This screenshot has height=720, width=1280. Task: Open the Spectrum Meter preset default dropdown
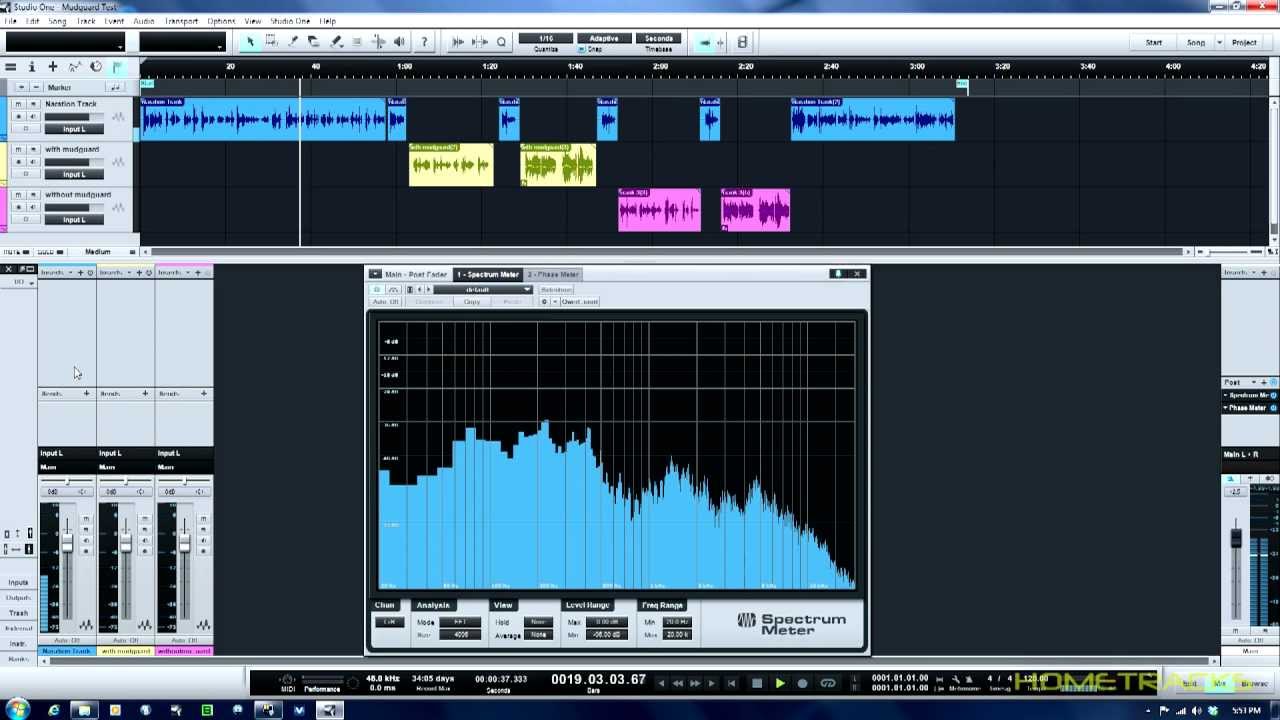coord(483,289)
